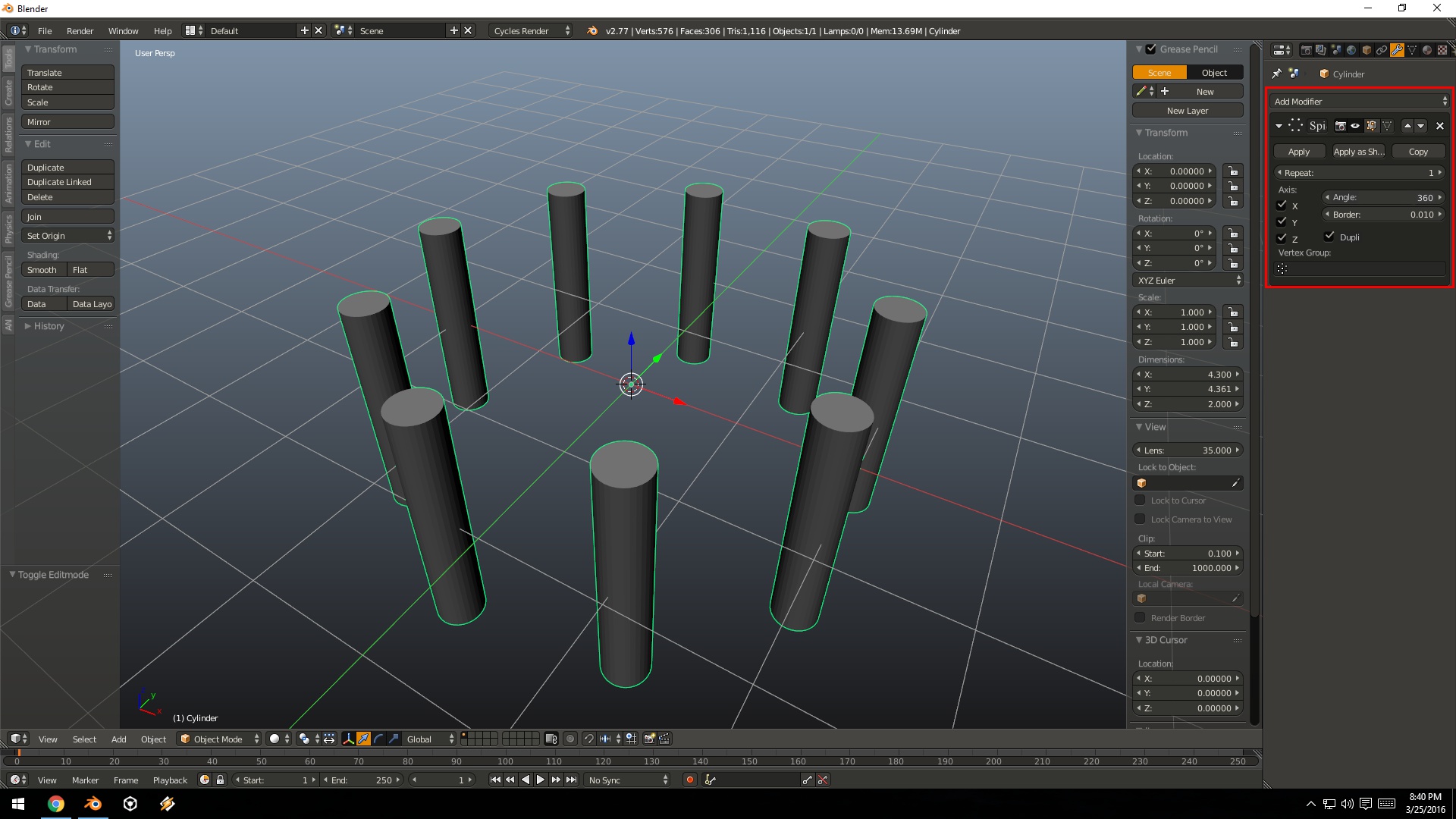Toggle the Spin modifier viewport visibility eye
The image size is (1456, 819).
coord(1355,126)
